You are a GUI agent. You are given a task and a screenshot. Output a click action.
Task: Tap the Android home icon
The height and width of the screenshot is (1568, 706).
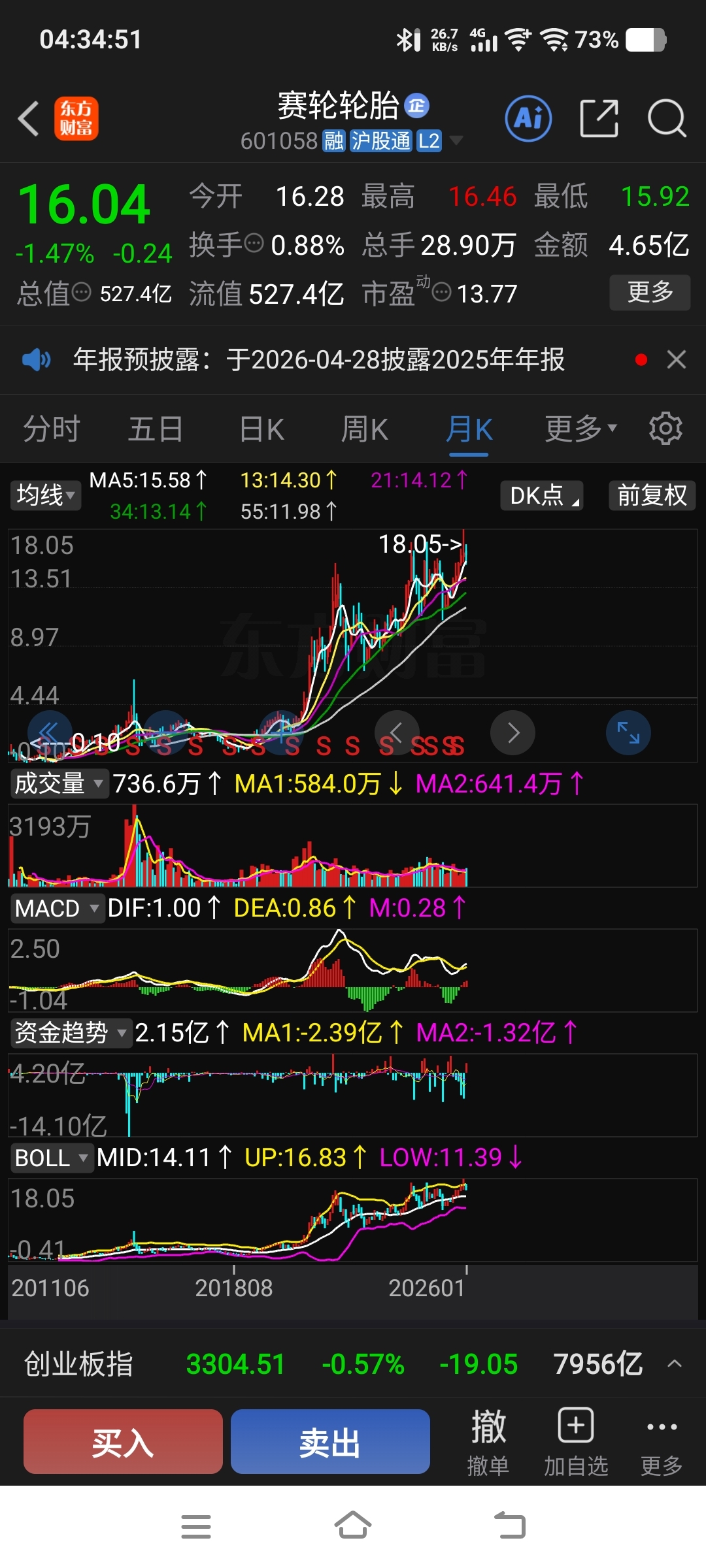[353, 1527]
